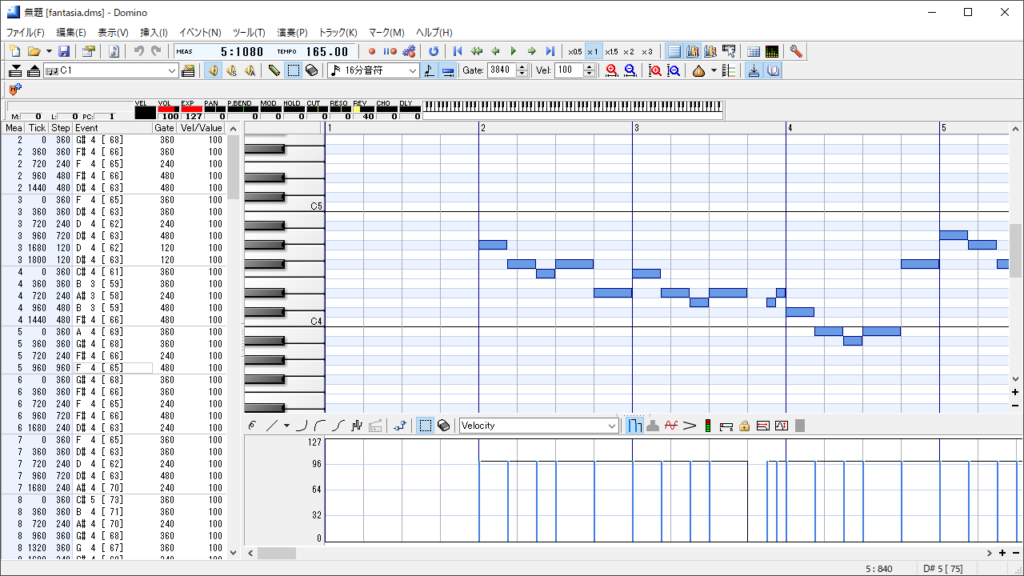
Task: Click the piano roll vertical scrollbar thumb
Action: pyautogui.click(x=1015, y=251)
